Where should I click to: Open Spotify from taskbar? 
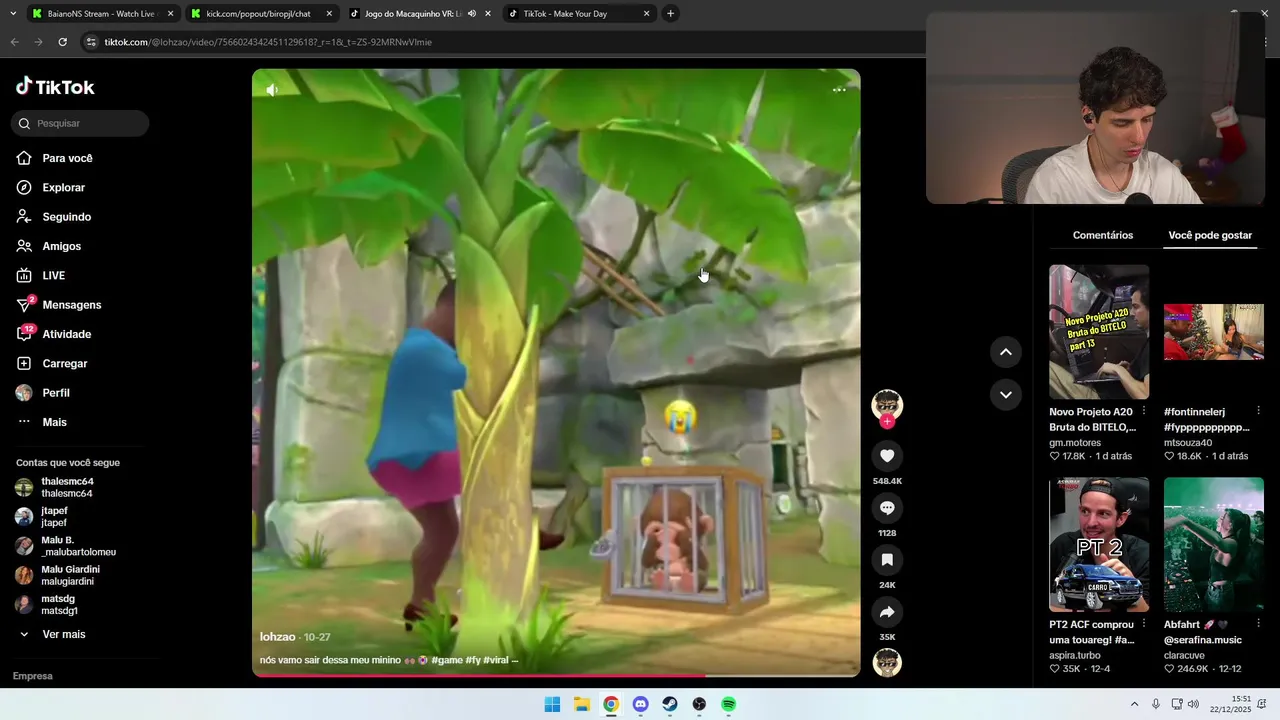click(x=729, y=704)
